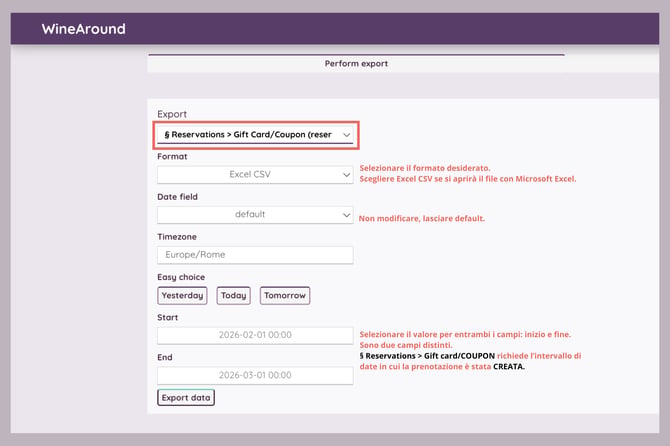Open the Export type dropdown
Screen dimensions: 670x446
tap(255, 135)
